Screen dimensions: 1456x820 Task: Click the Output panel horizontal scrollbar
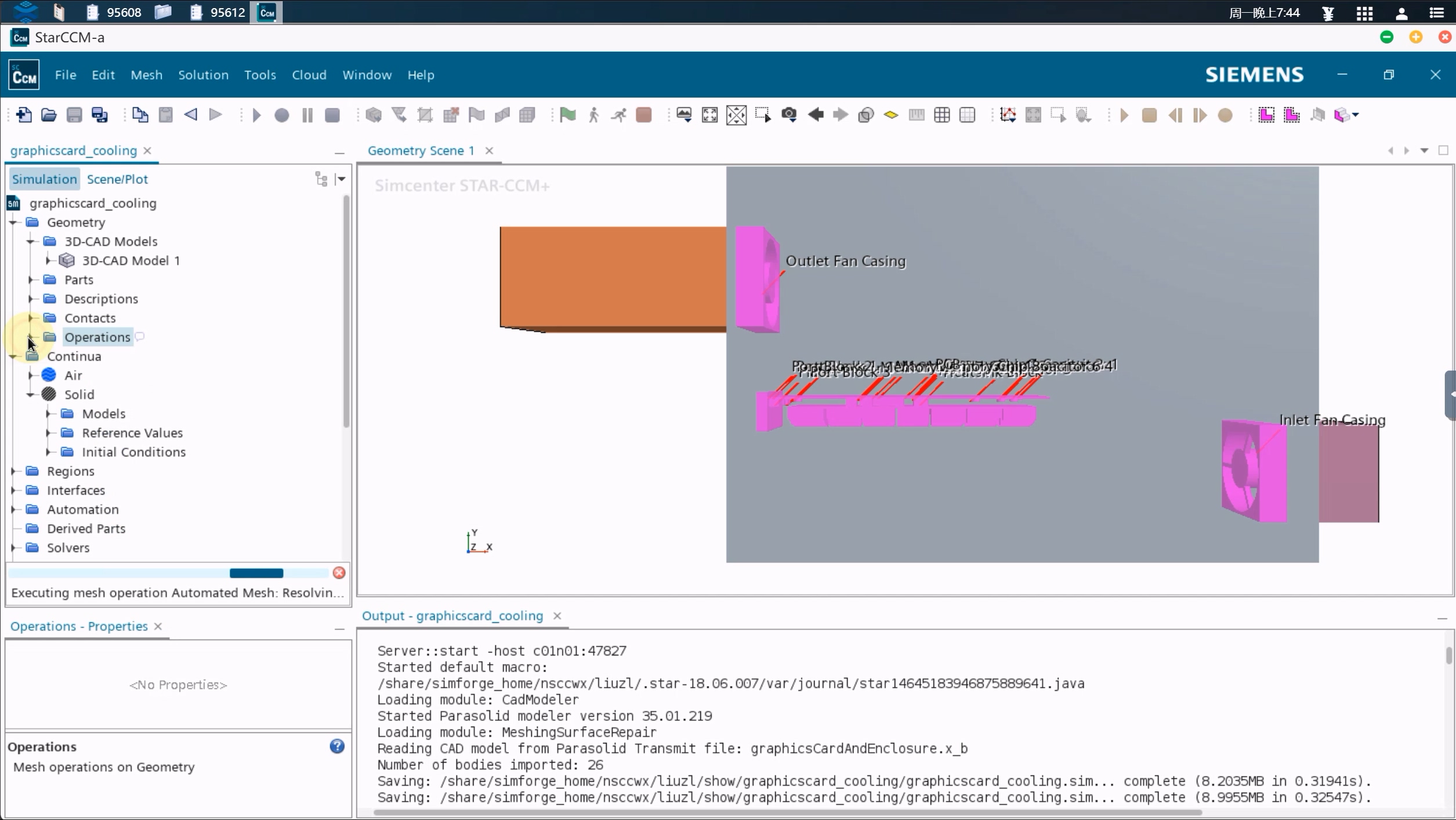tap(788, 812)
